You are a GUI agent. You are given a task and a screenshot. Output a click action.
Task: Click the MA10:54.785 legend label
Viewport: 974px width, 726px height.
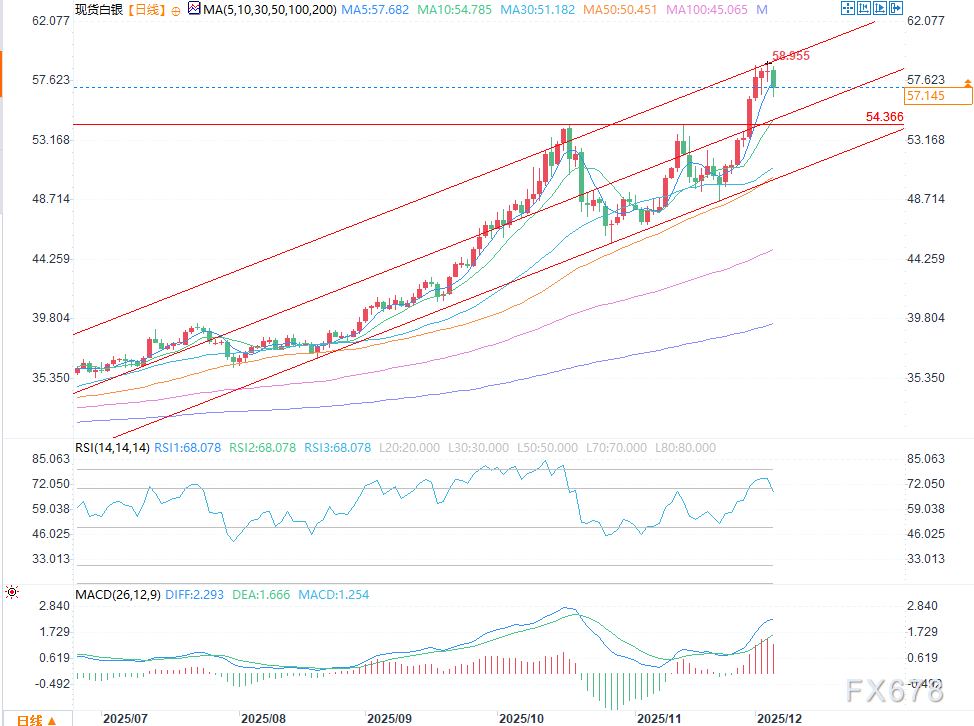[x=454, y=10]
